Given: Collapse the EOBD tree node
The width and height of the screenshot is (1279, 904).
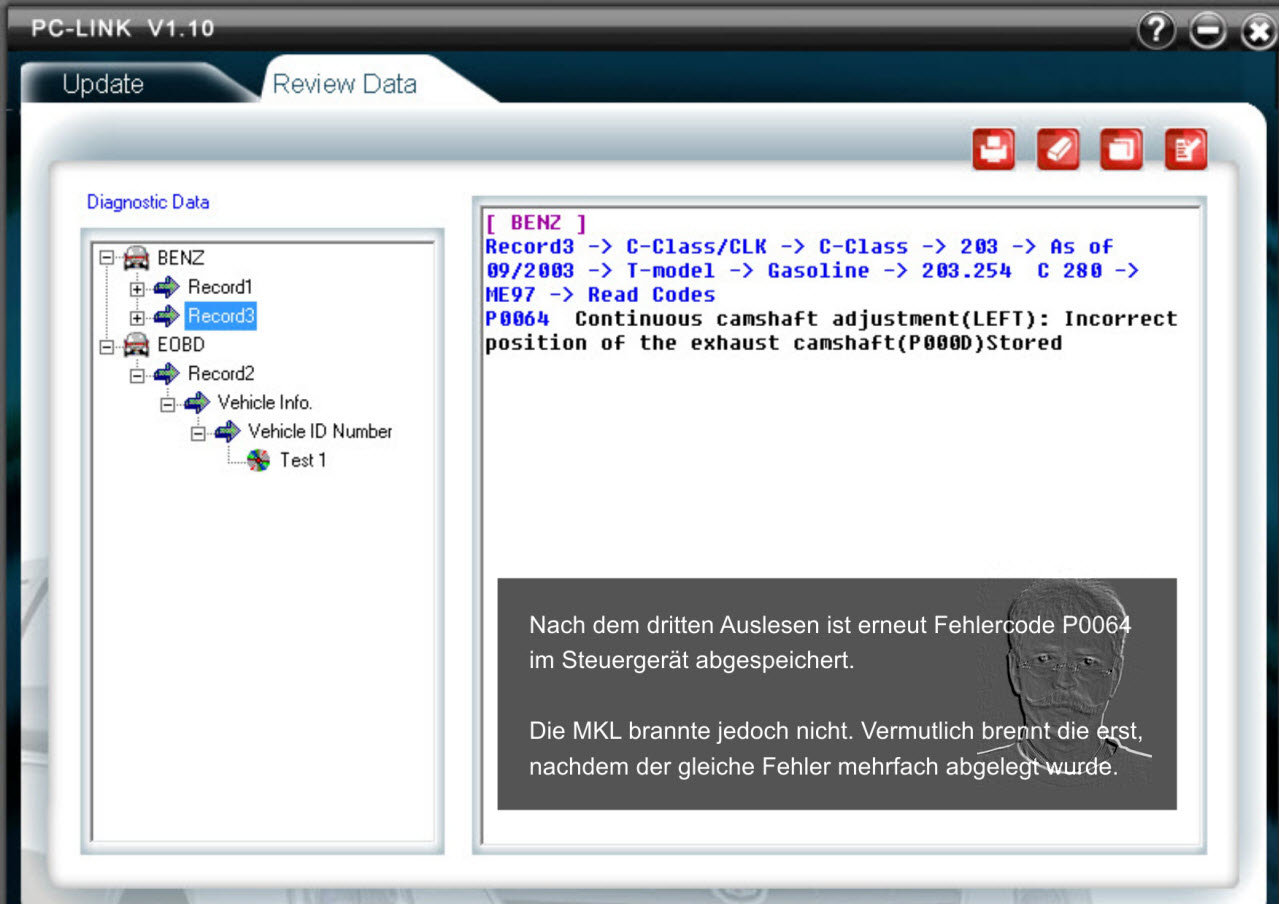Looking at the screenshot, I should 108,346.
